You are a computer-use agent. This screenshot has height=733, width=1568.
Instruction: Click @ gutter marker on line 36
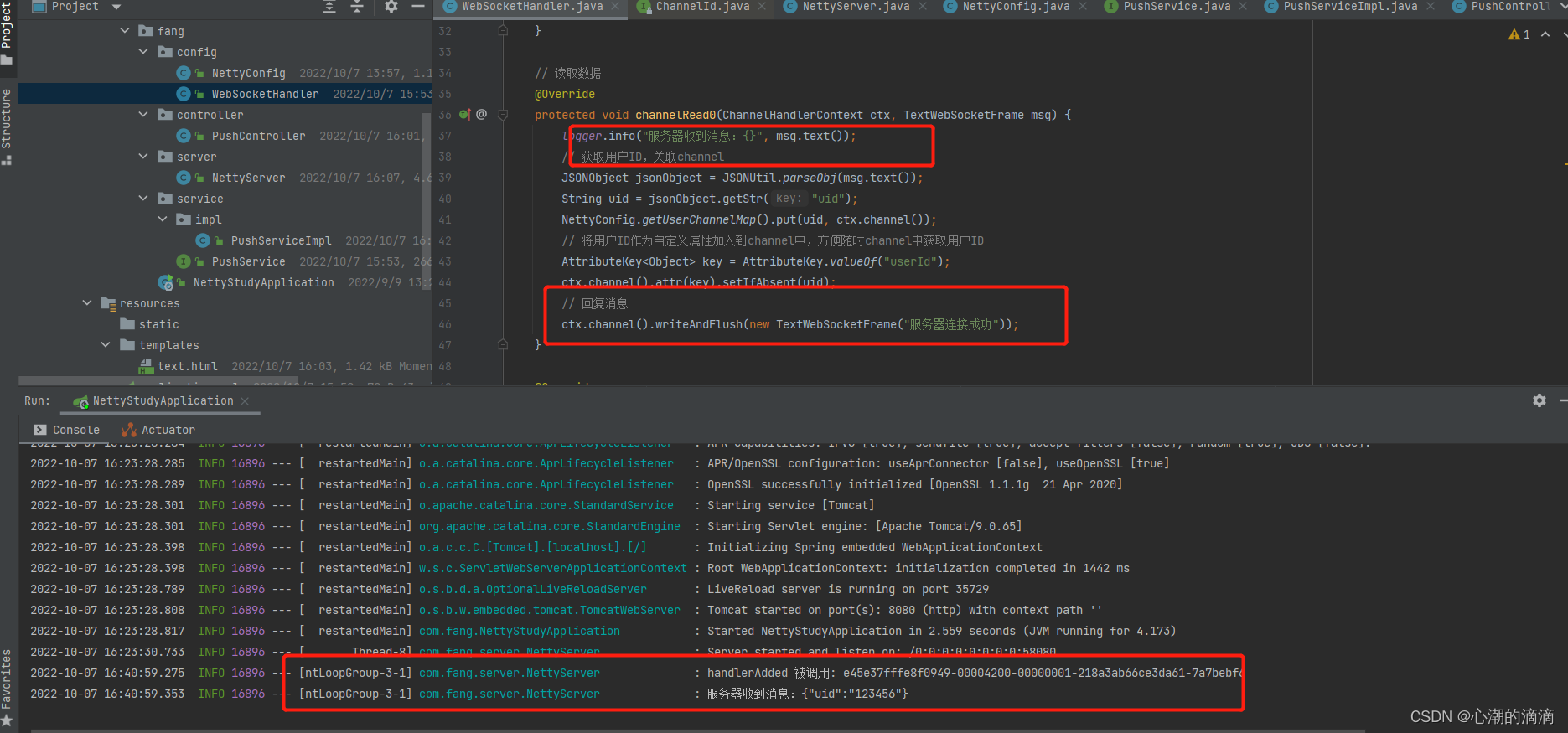coord(482,115)
